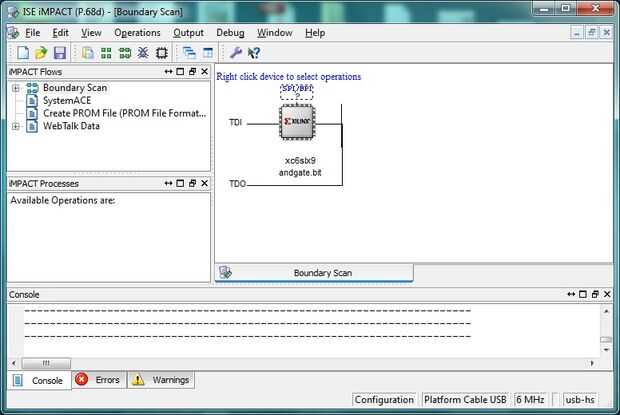The image size is (620, 415).
Task: Select Create PROM File flow item
Action: pos(125,113)
